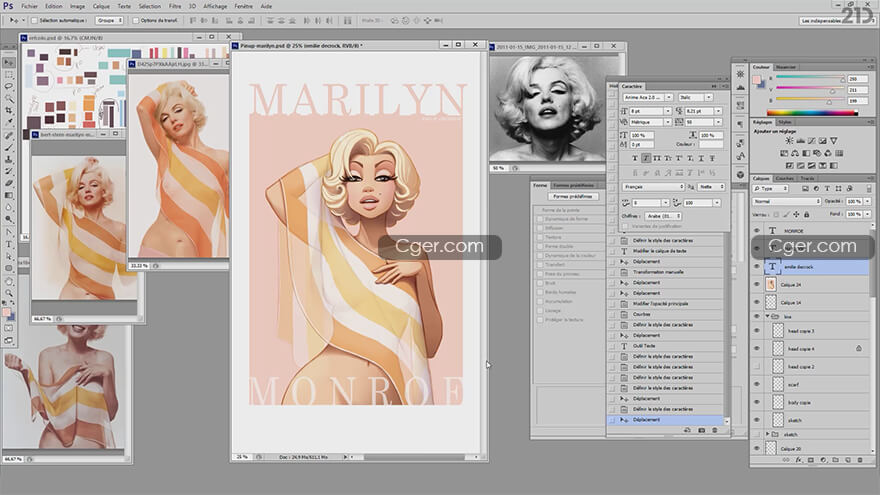Hide the Calque 14 layer
Image resolution: width=880 pixels, height=495 pixels.
coord(757,302)
